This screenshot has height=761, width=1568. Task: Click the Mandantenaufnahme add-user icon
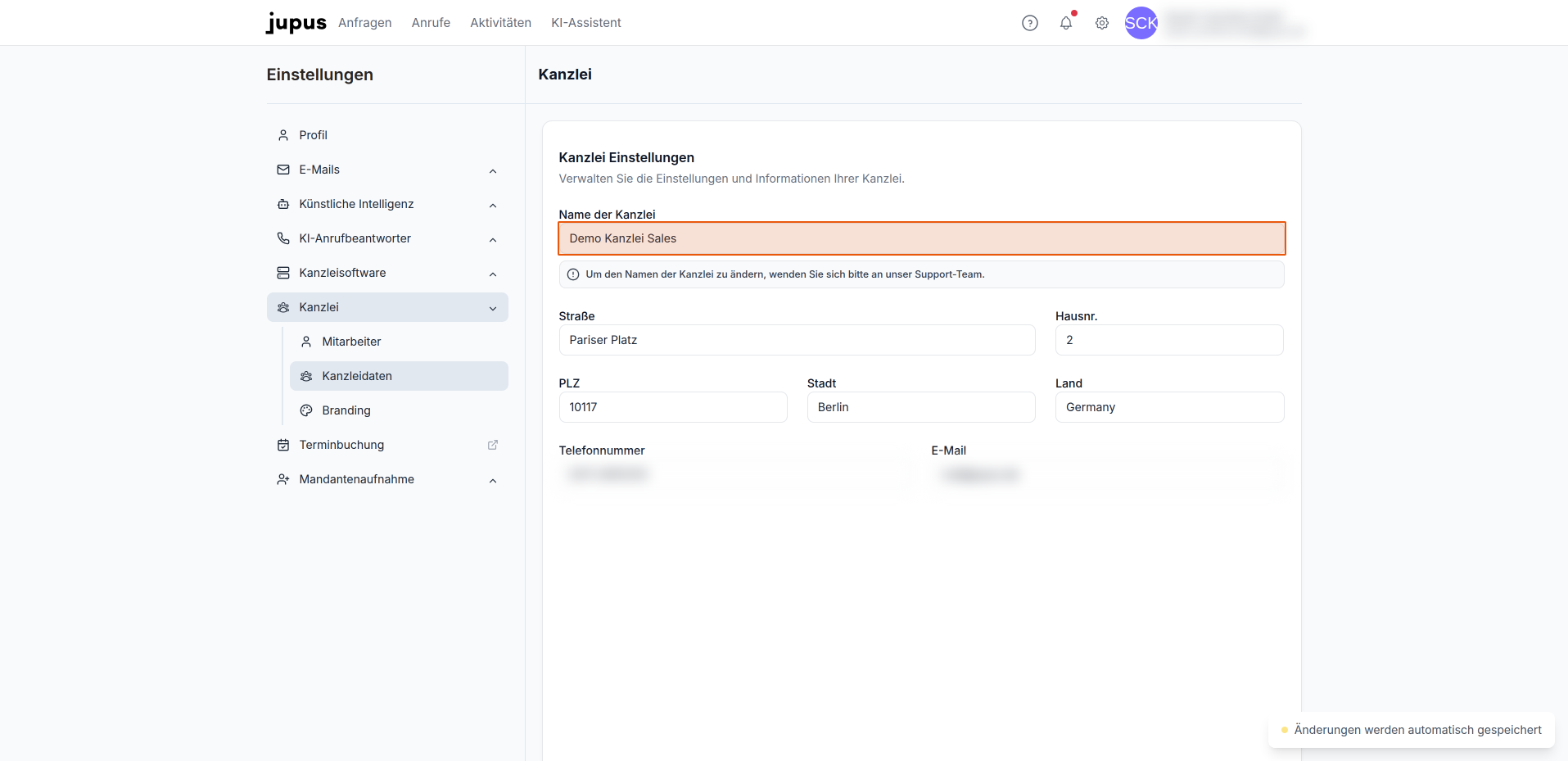tap(283, 479)
